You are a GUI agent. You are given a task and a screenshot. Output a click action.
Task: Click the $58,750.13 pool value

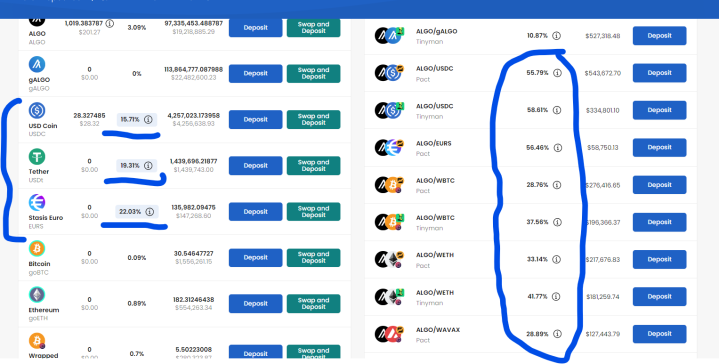pyautogui.click(x=603, y=148)
